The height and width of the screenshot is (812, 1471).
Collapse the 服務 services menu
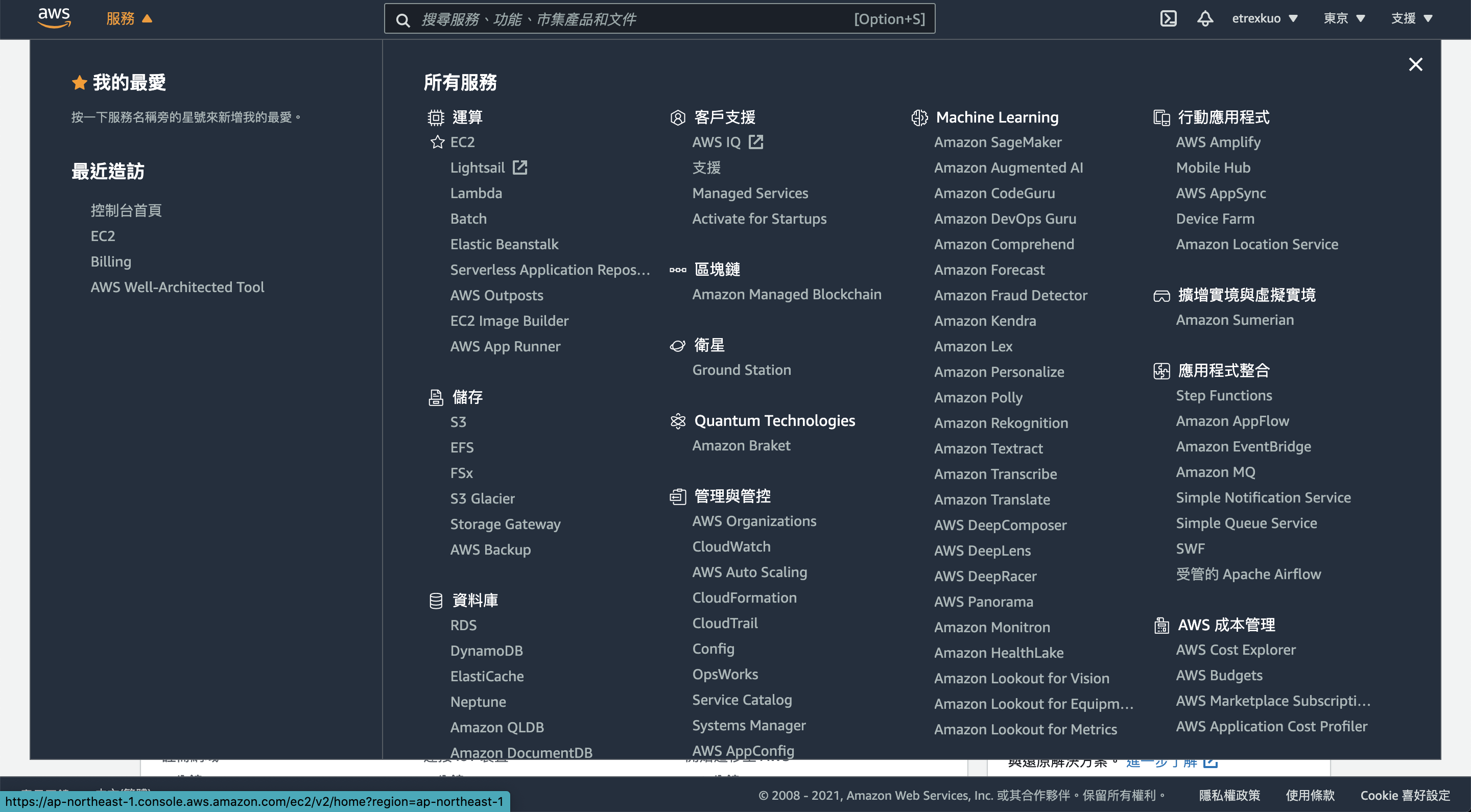[129, 19]
